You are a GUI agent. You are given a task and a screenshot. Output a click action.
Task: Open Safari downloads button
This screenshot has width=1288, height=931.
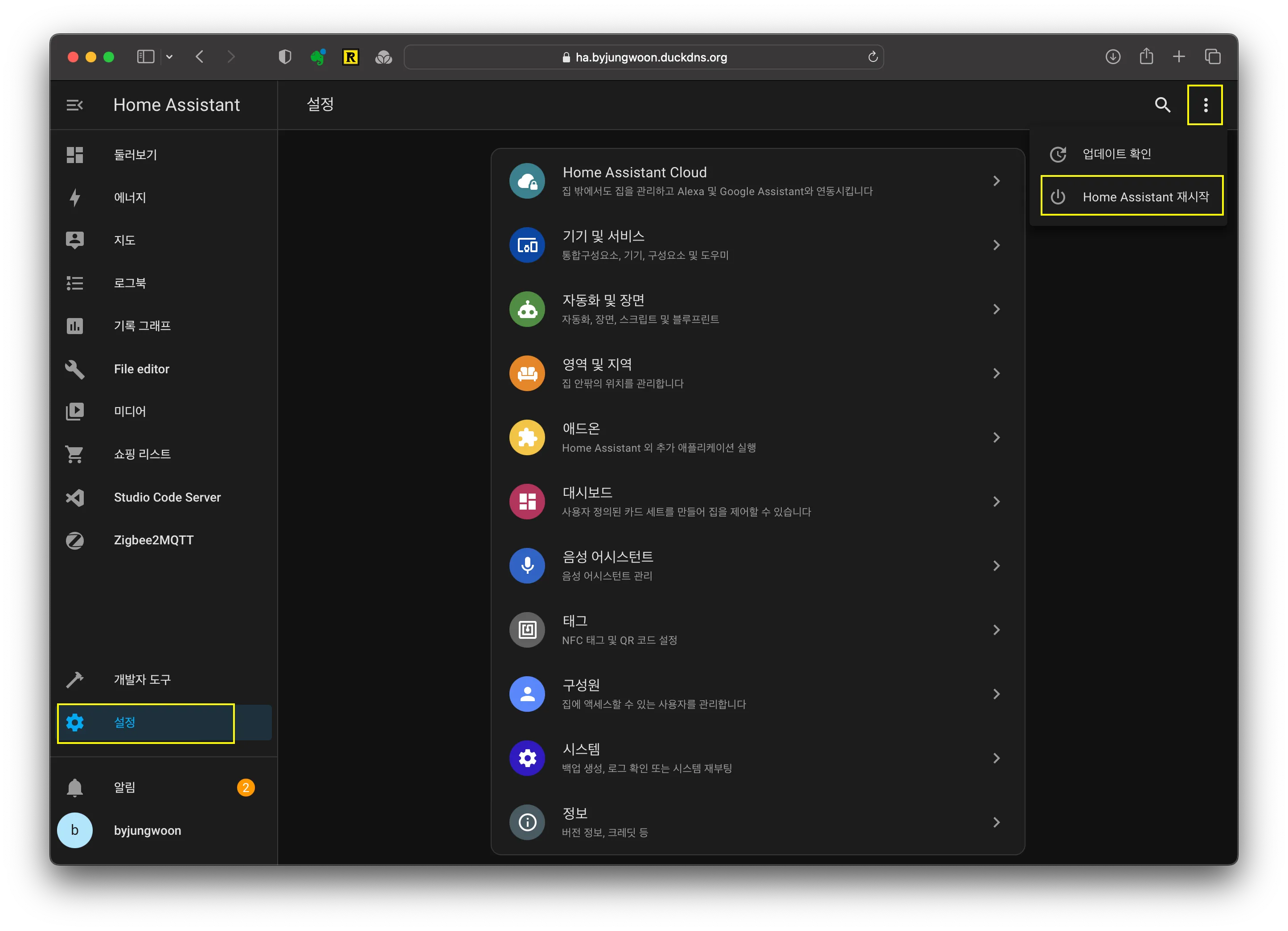point(1113,57)
